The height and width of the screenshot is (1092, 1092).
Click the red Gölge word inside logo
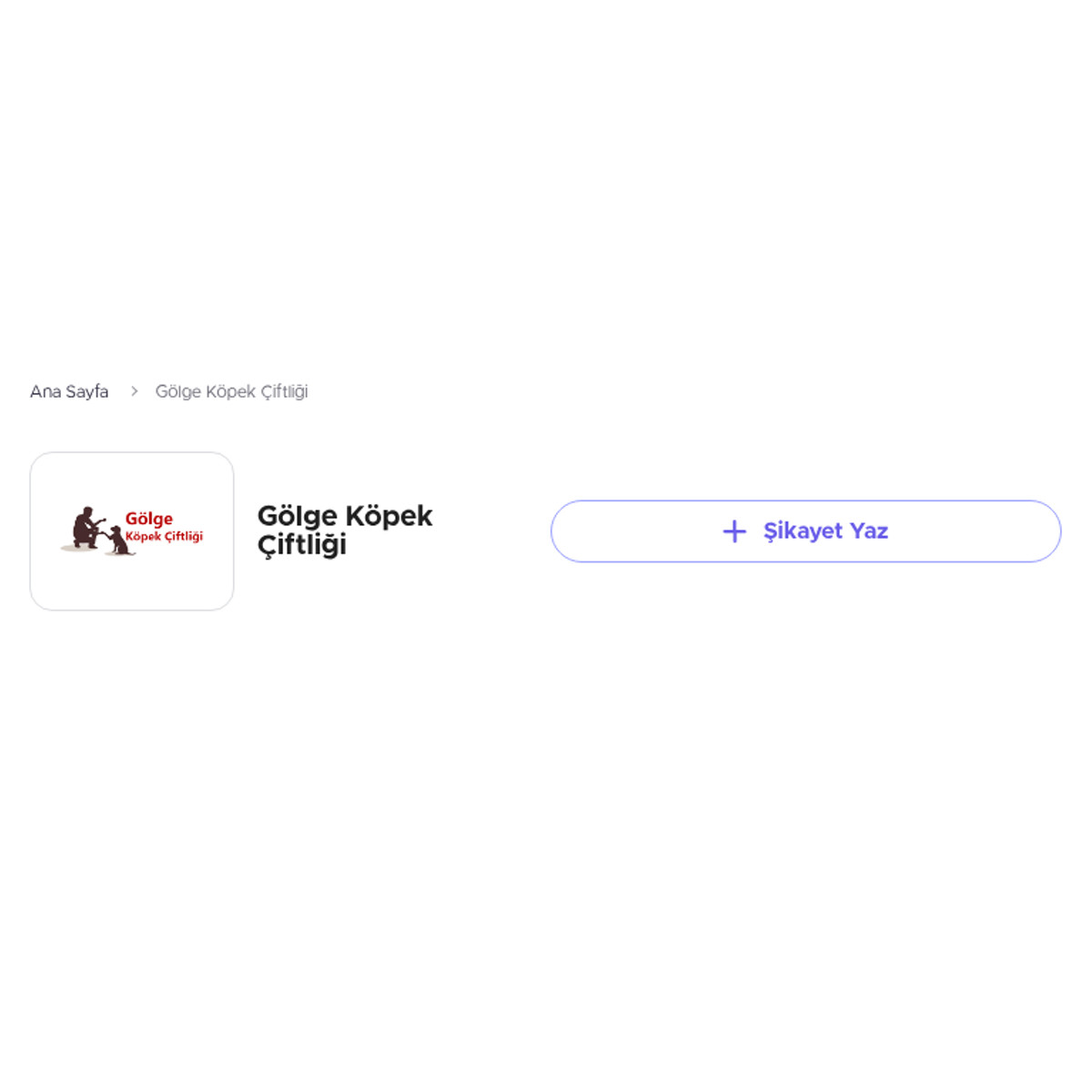[149, 519]
